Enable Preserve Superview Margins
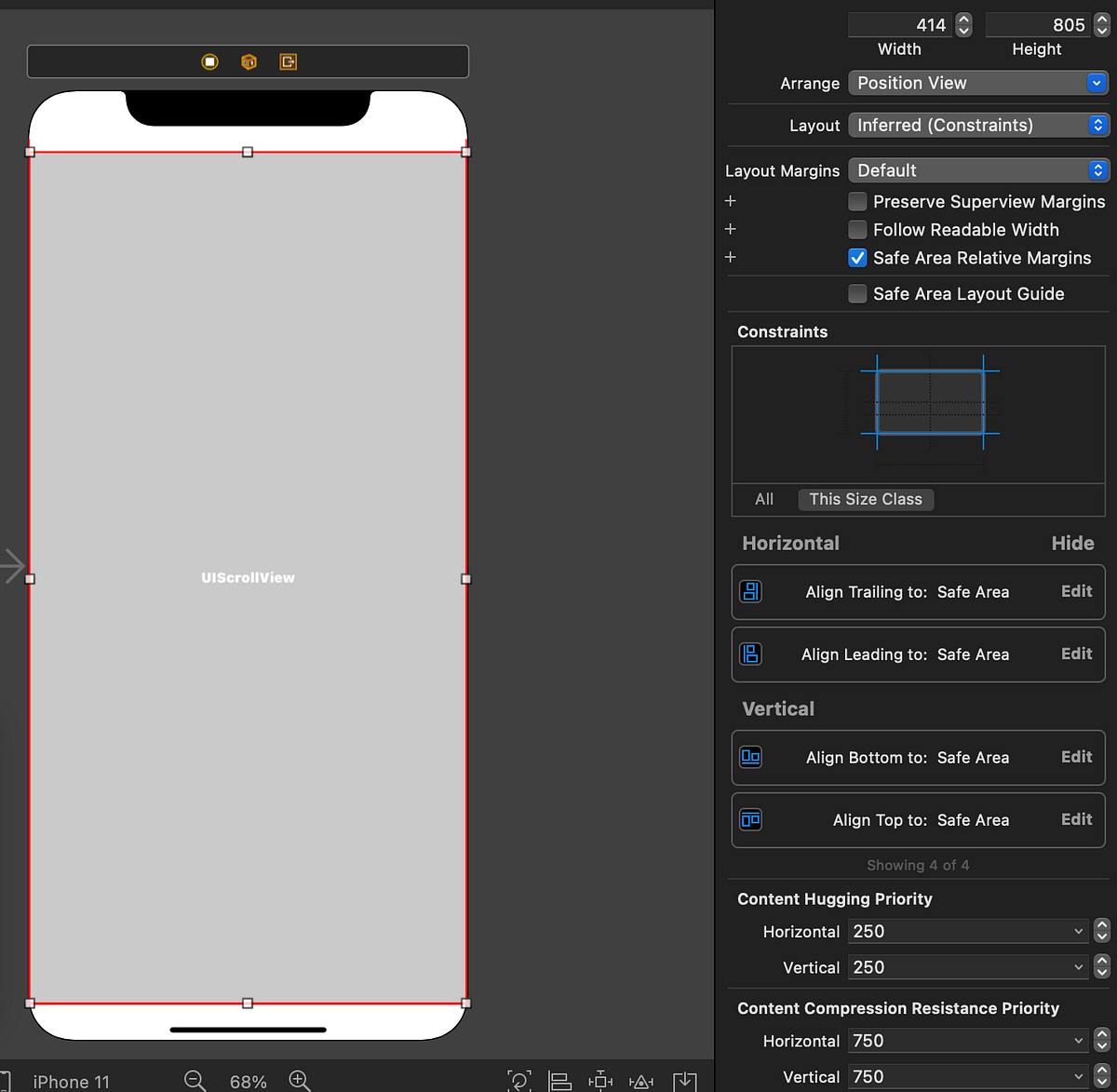Screen dimensions: 1117x1092 856,201
